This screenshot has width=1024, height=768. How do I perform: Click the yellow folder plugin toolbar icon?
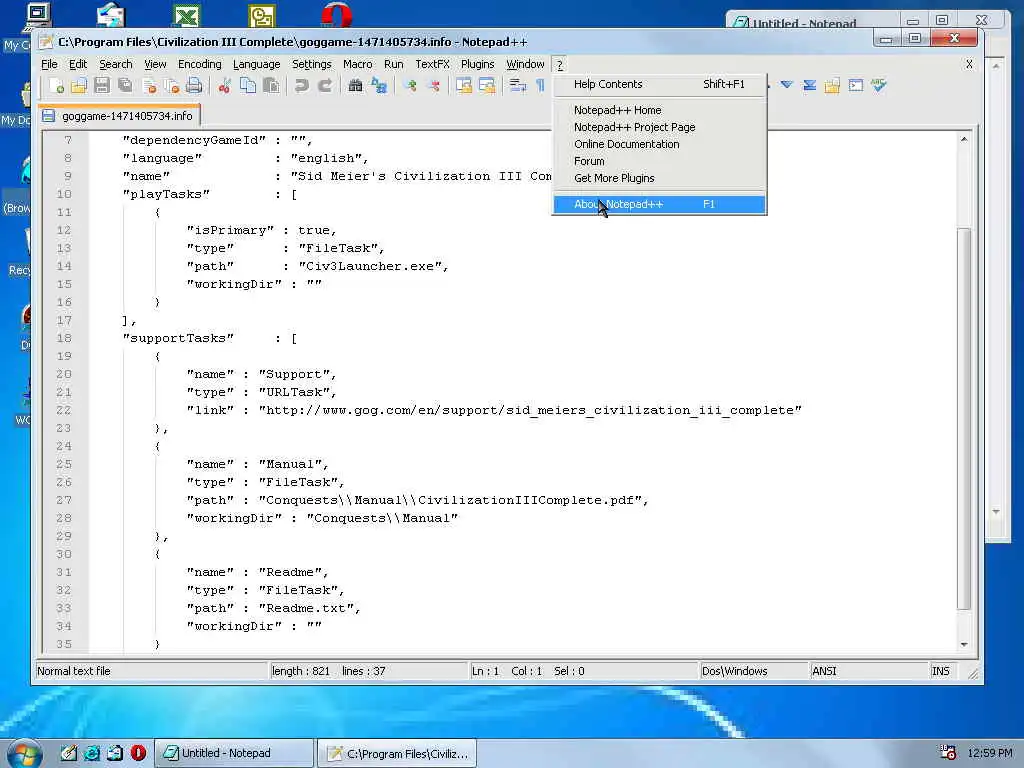[832, 85]
